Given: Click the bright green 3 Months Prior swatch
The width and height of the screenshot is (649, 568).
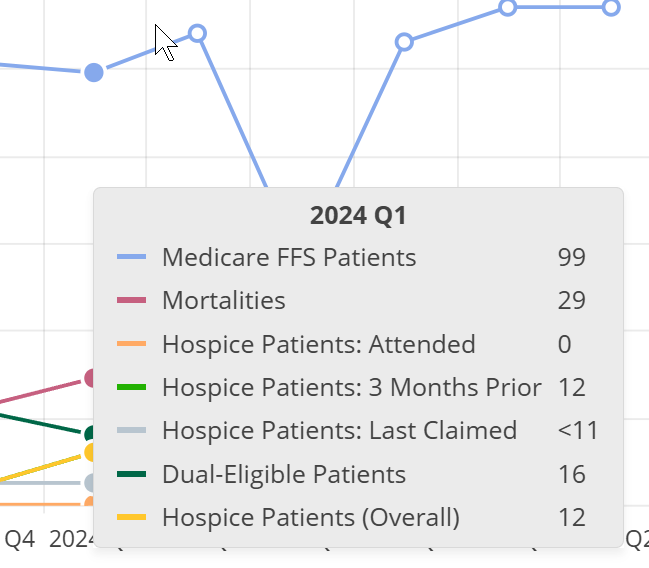Looking at the screenshot, I should tap(131, 387).
